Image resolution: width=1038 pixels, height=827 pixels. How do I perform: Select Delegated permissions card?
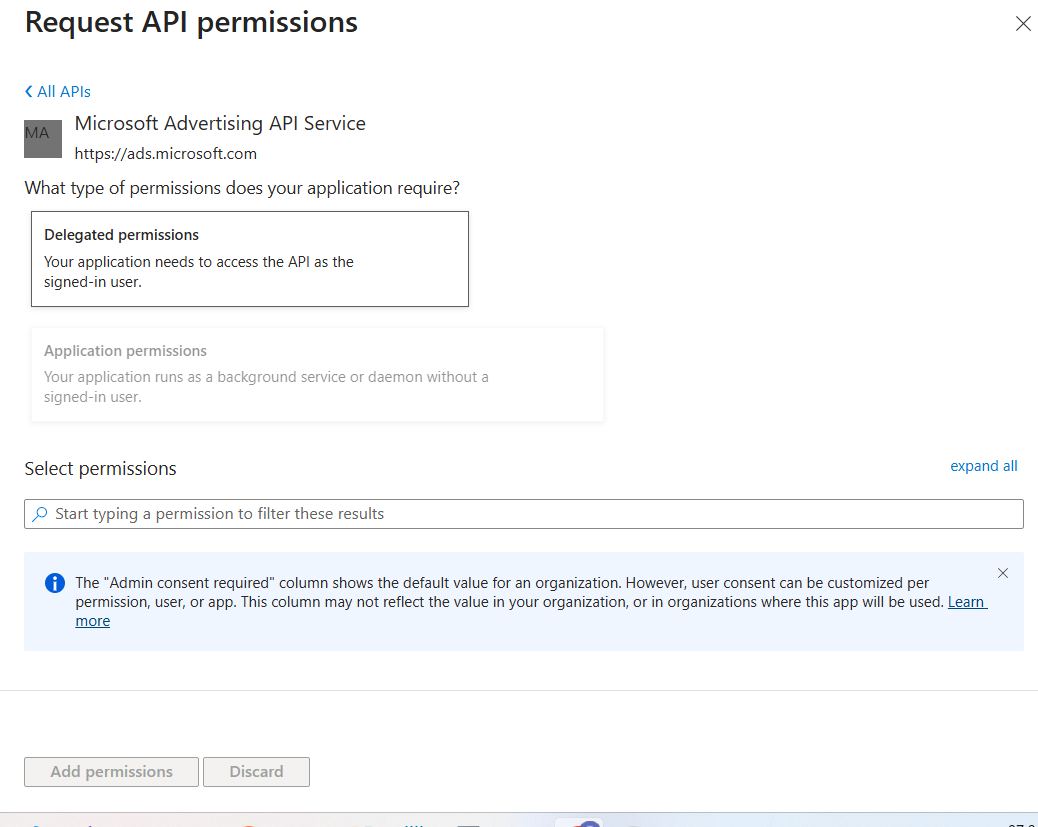click(x=250, y=259)
